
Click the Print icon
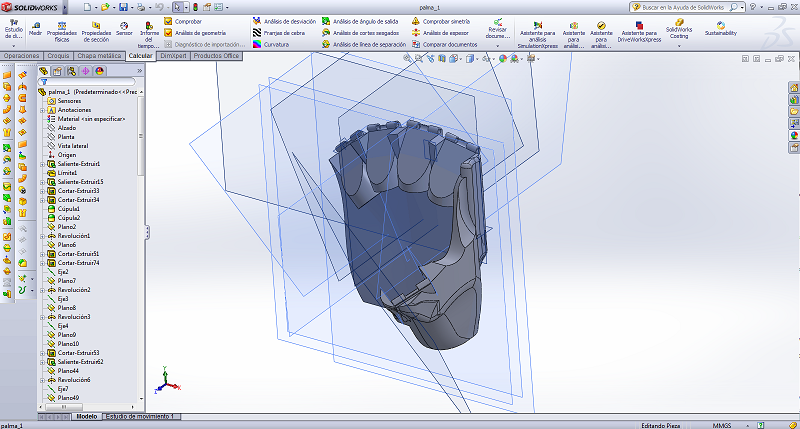[140, 7]
